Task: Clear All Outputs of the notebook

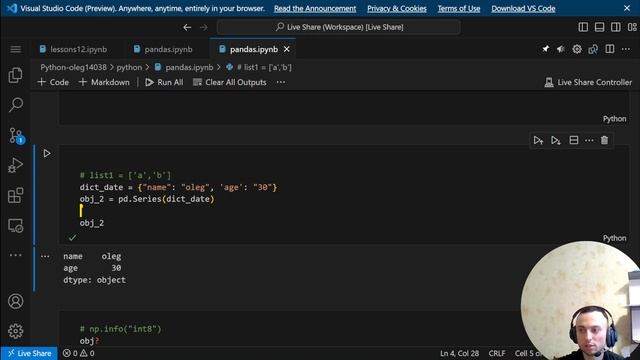Action: click(x=230, y=82)
